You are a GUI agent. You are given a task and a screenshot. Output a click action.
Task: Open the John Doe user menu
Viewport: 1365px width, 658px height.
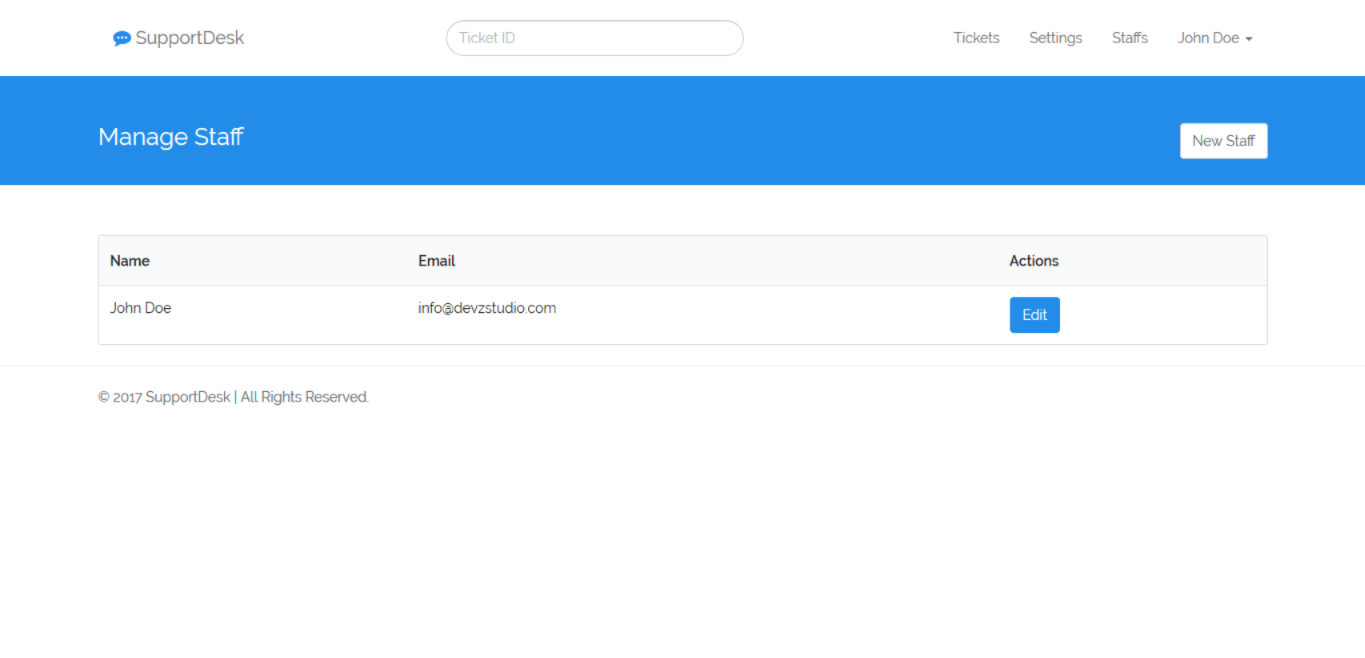1208,38
